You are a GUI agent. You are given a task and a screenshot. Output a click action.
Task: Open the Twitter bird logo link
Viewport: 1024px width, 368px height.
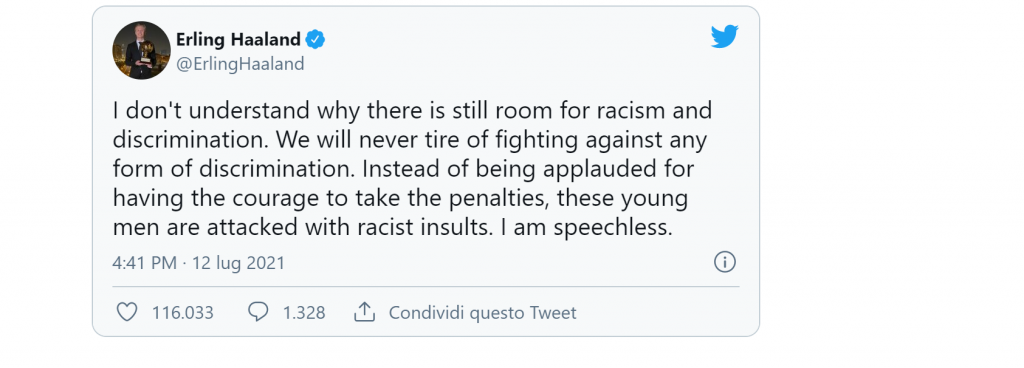(724, 37)
